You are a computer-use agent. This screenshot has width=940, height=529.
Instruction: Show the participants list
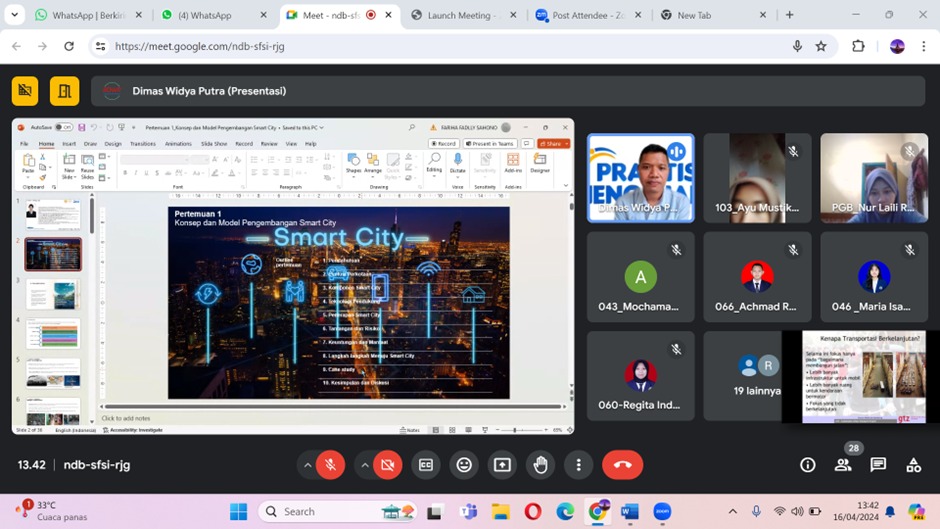(843, 465)
